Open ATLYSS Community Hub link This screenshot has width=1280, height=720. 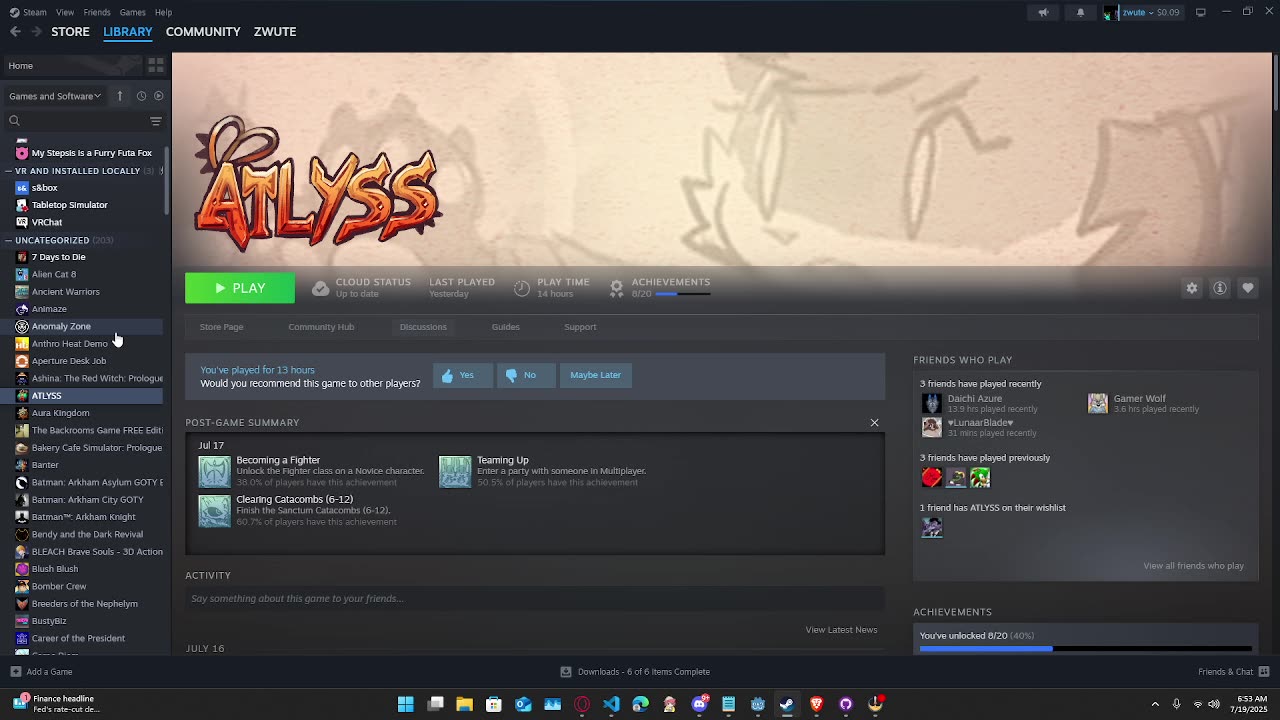321,327
